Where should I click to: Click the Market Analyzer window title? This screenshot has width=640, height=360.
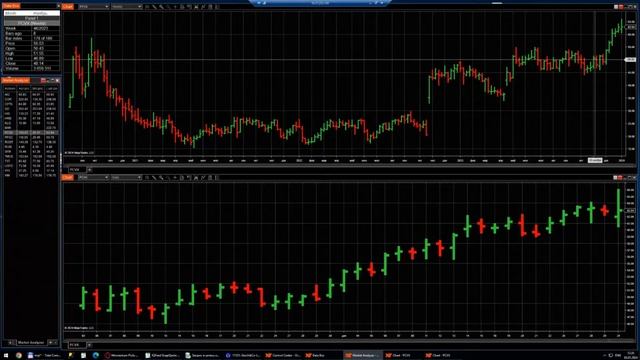coord(16,80)
